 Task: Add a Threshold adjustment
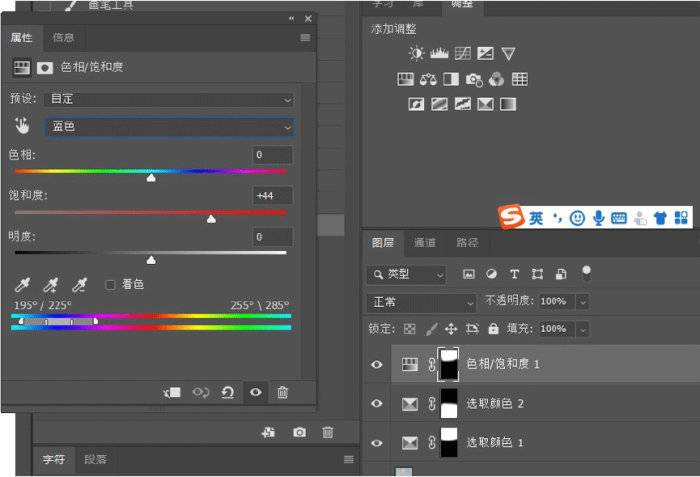coord(462,105)
